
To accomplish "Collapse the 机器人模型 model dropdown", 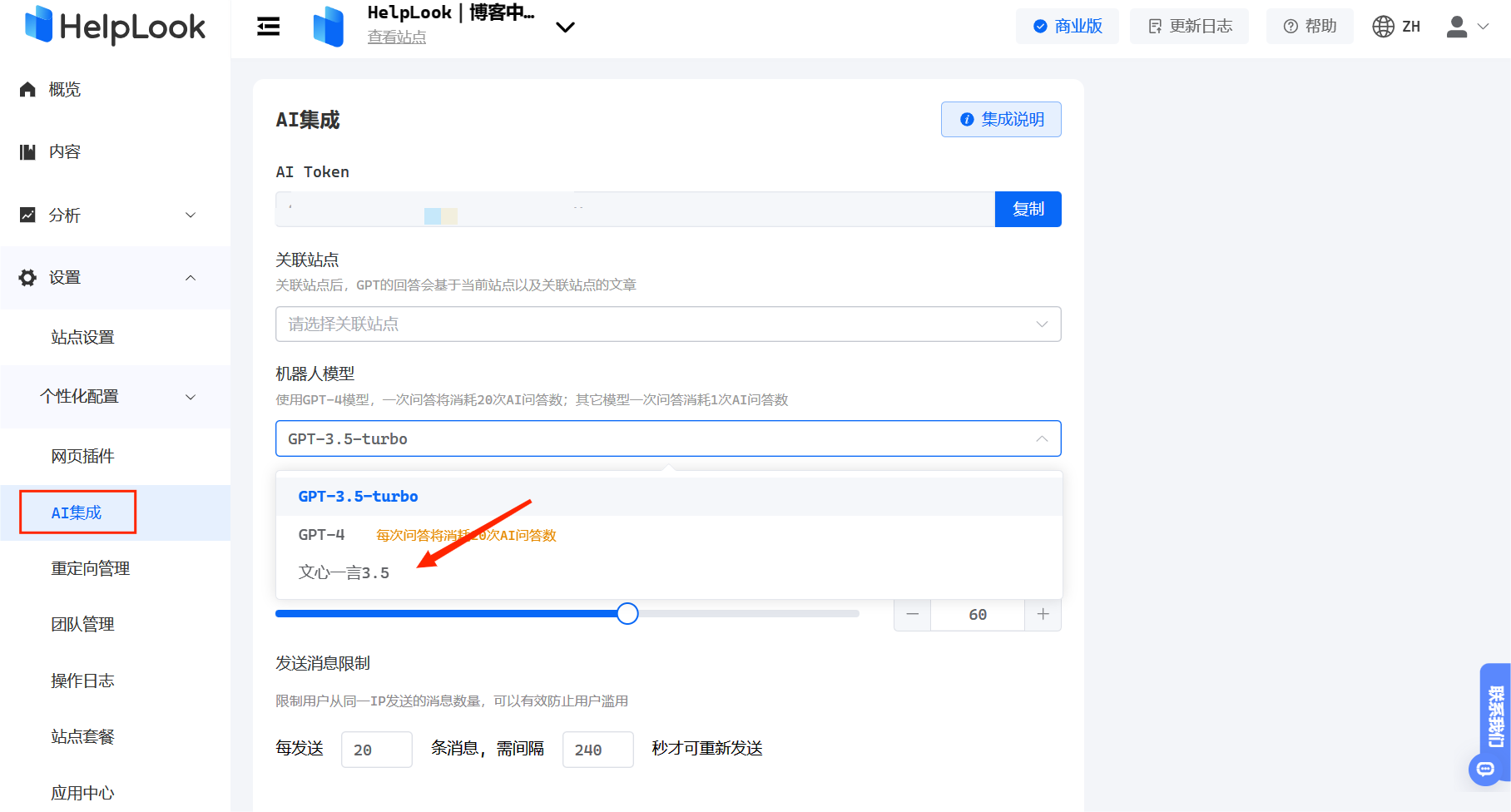I will [668, 439].
